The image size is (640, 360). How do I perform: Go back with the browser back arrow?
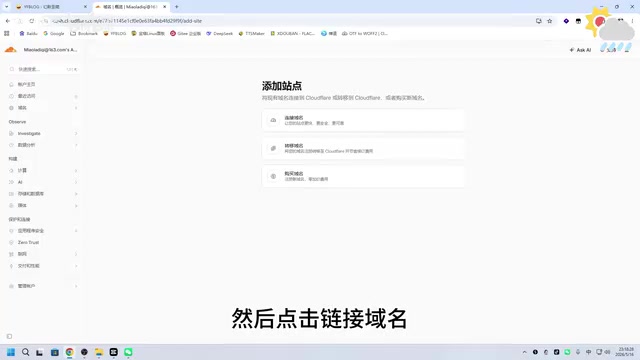(x=8, y=21)
